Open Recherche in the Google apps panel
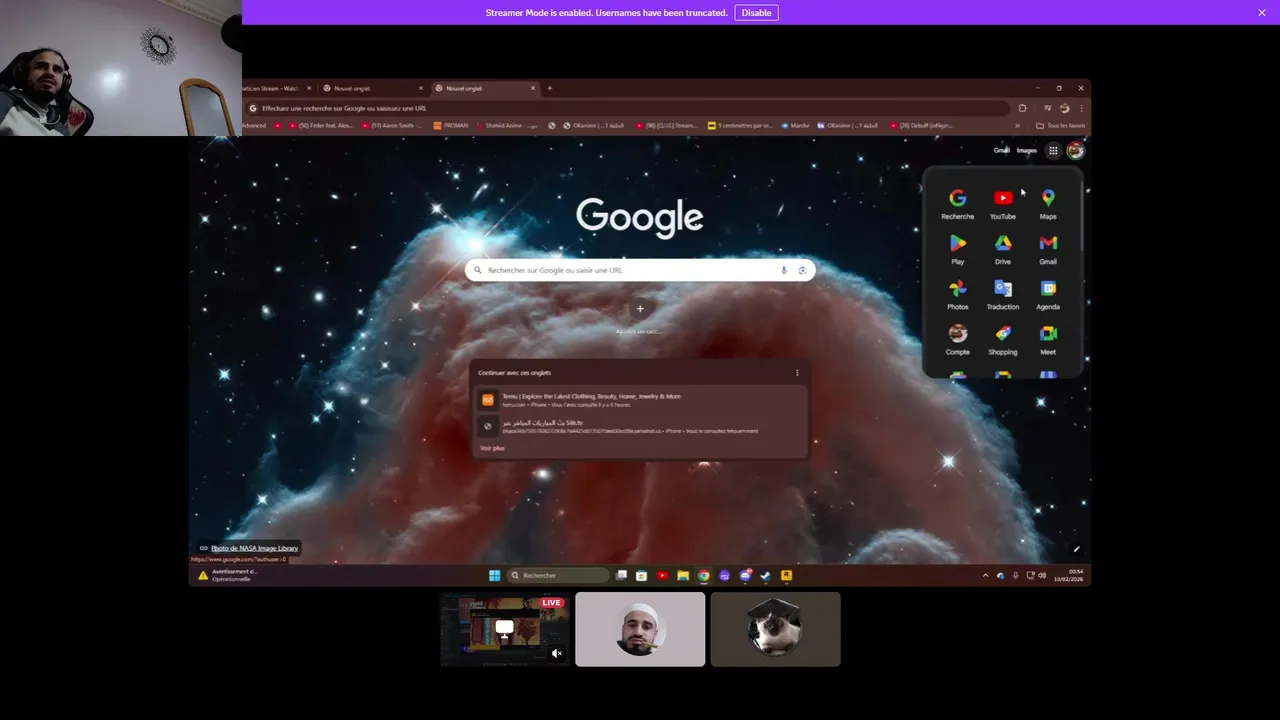 957,204
